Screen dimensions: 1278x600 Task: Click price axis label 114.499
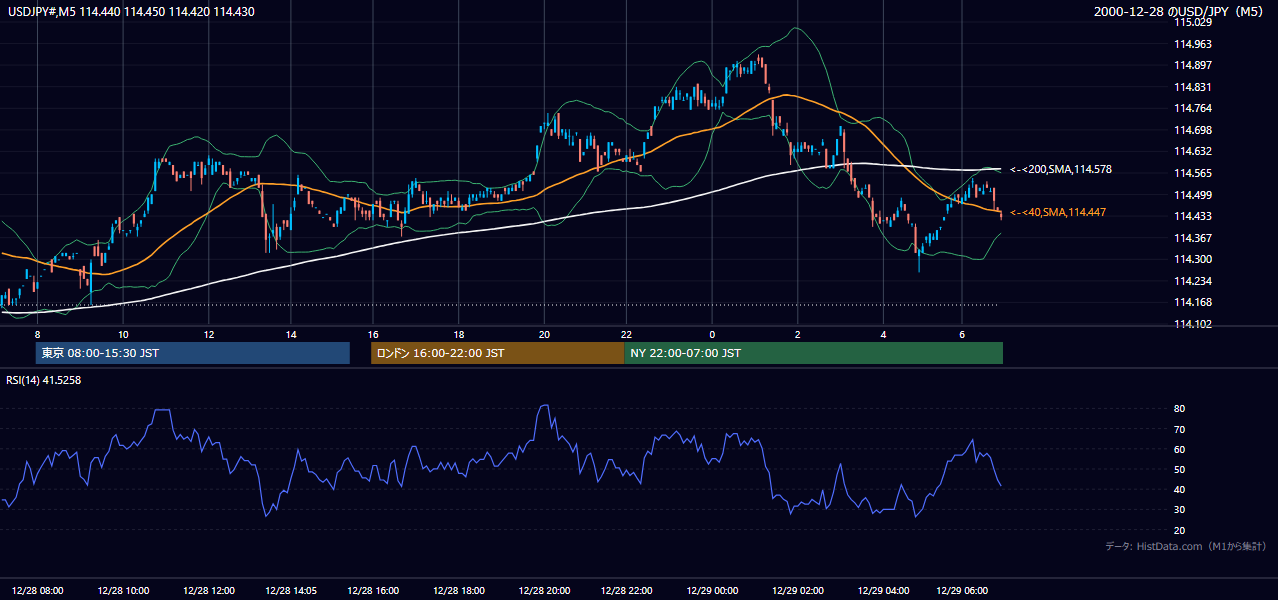click(1193, 195)
